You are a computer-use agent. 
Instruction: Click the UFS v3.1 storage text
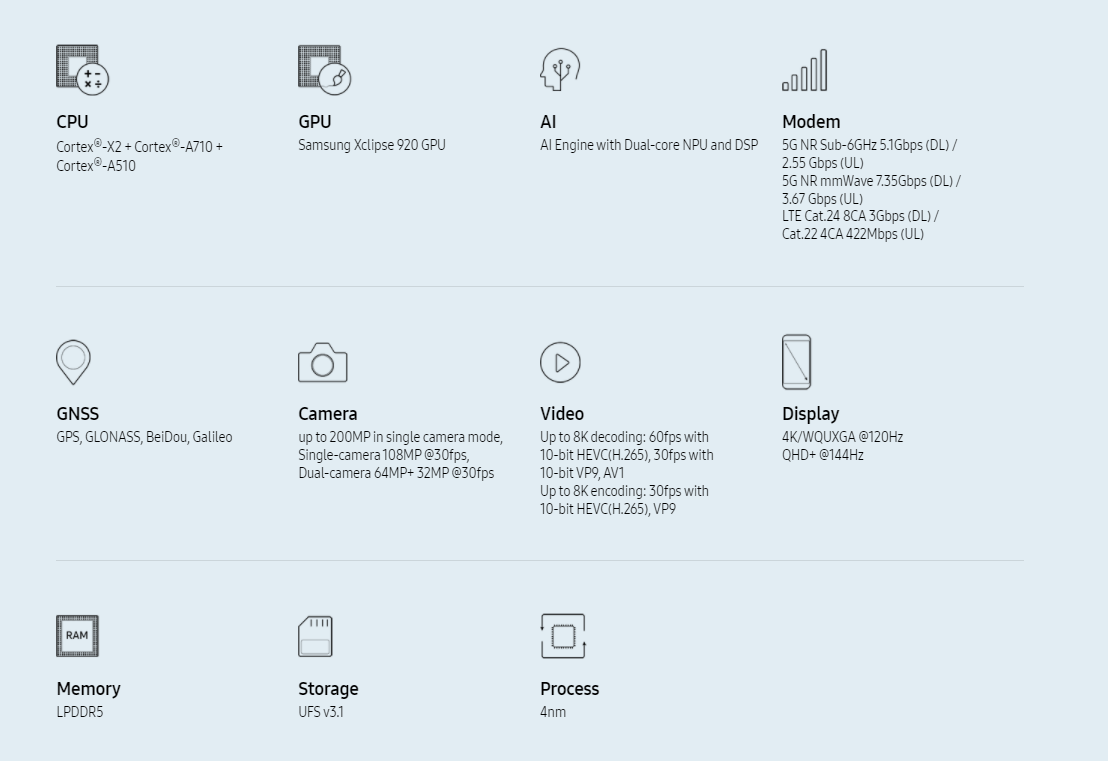[321, 712]
